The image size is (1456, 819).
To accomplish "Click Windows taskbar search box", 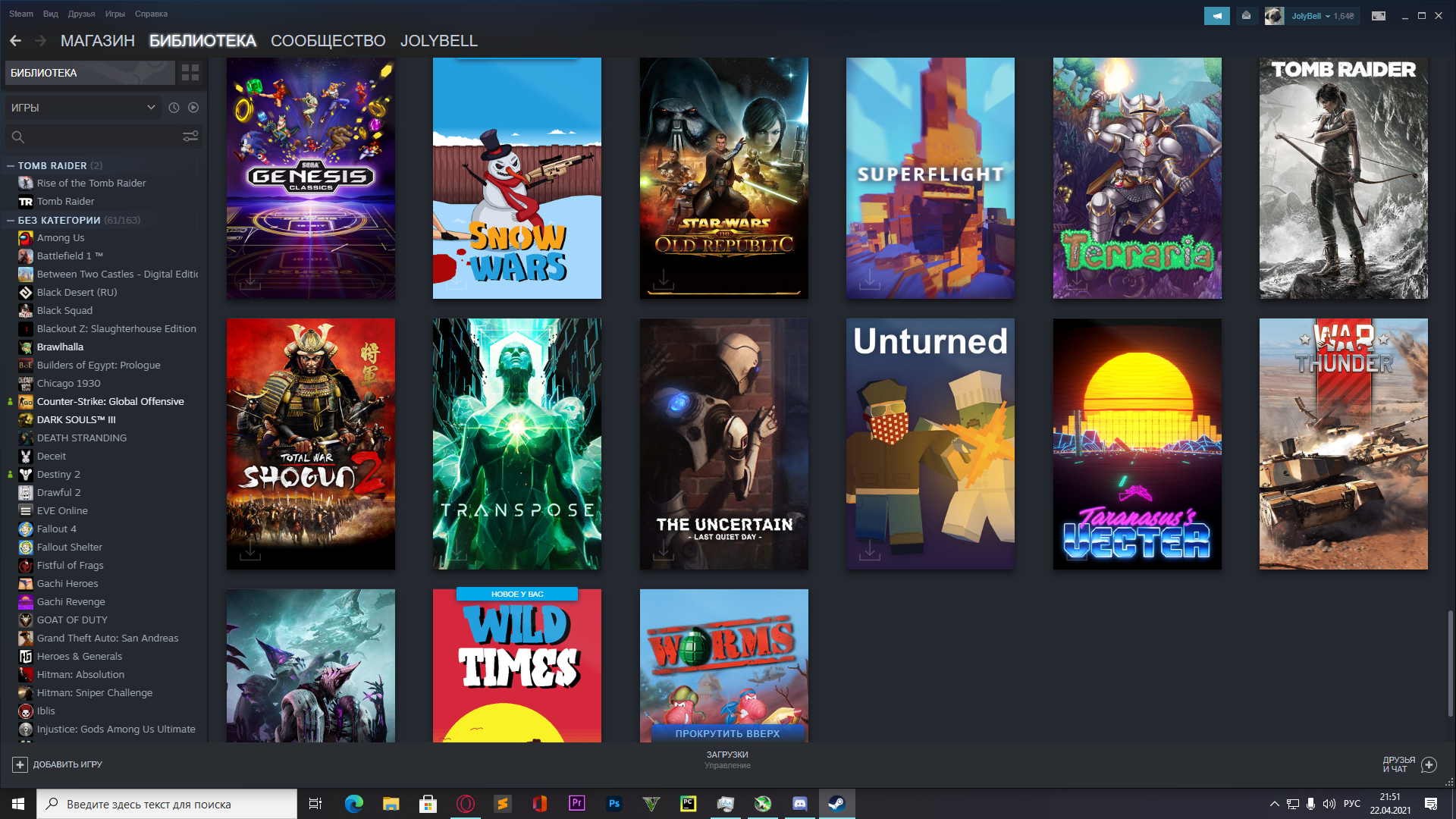I will pos(167,804).
